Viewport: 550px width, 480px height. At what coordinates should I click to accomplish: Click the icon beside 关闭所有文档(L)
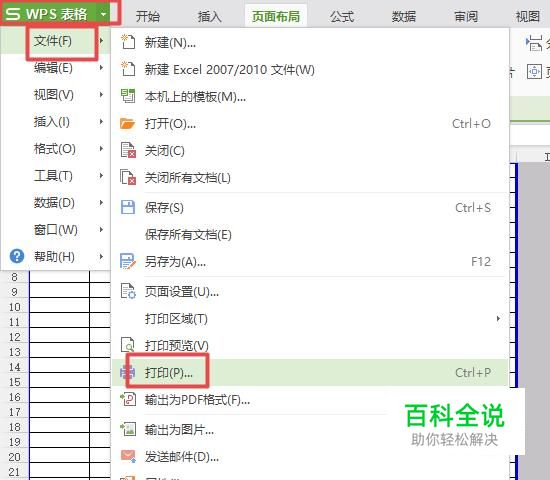[128, 177]
